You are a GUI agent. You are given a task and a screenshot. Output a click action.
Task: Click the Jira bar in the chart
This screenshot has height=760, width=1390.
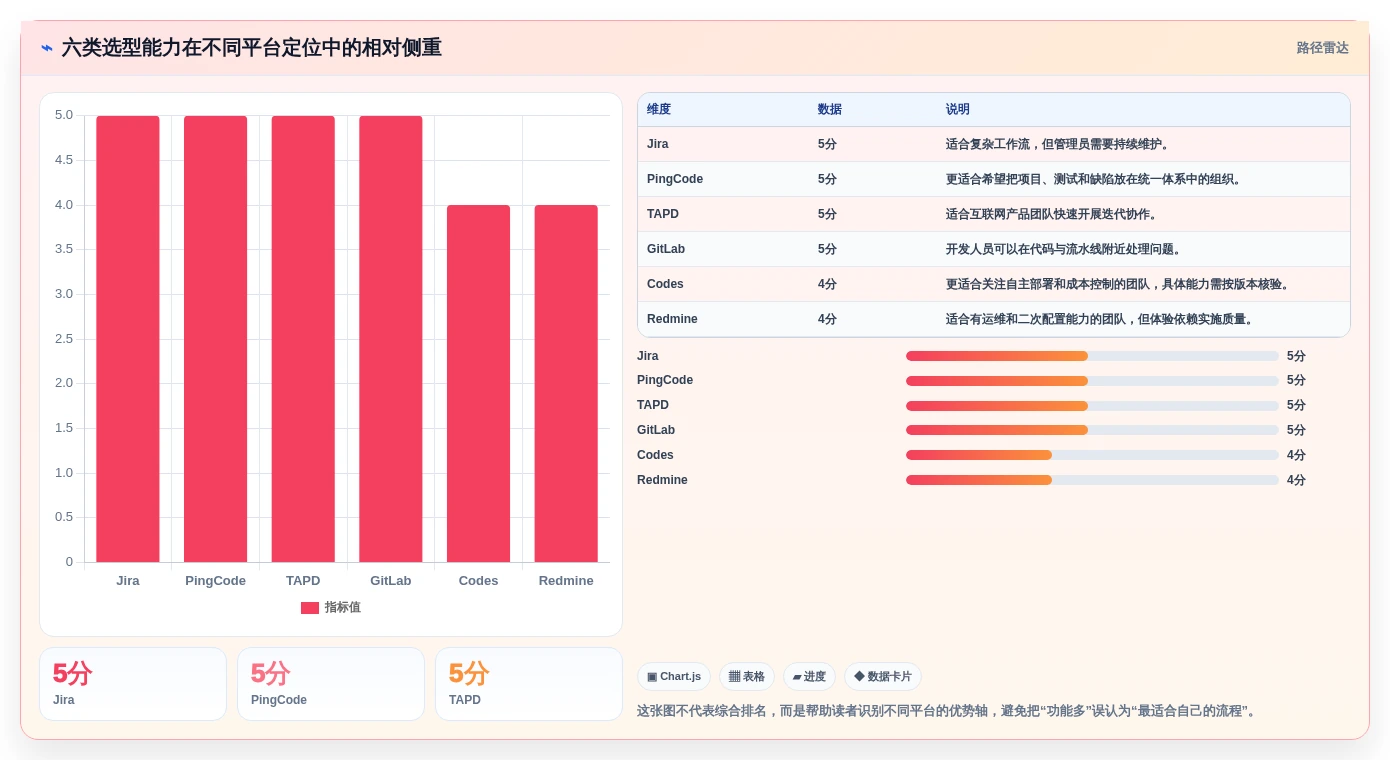coord(128,339)
